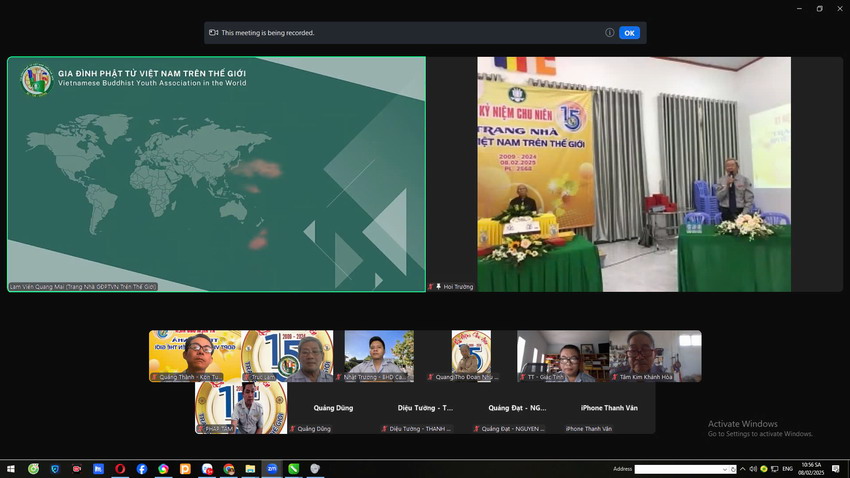Viewport: 850px width, 478px height.
Task: Open Truc Lam participant video
Action: point(287,356)
